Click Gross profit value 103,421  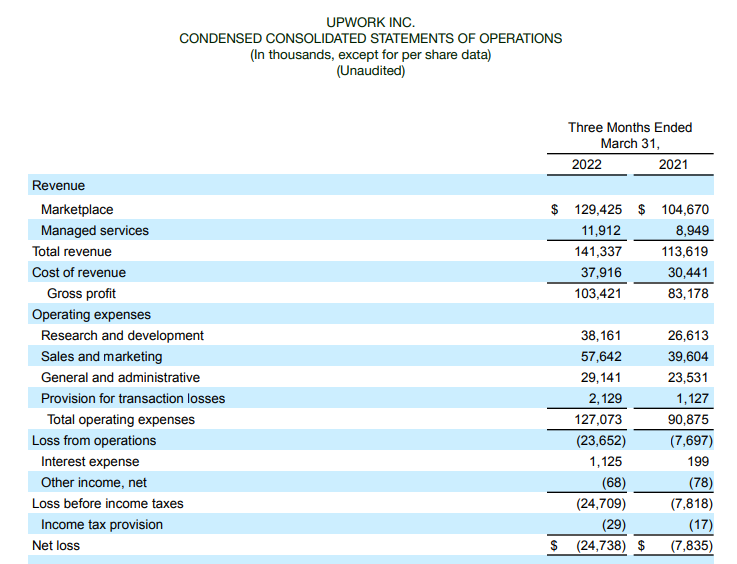[598, 293]
